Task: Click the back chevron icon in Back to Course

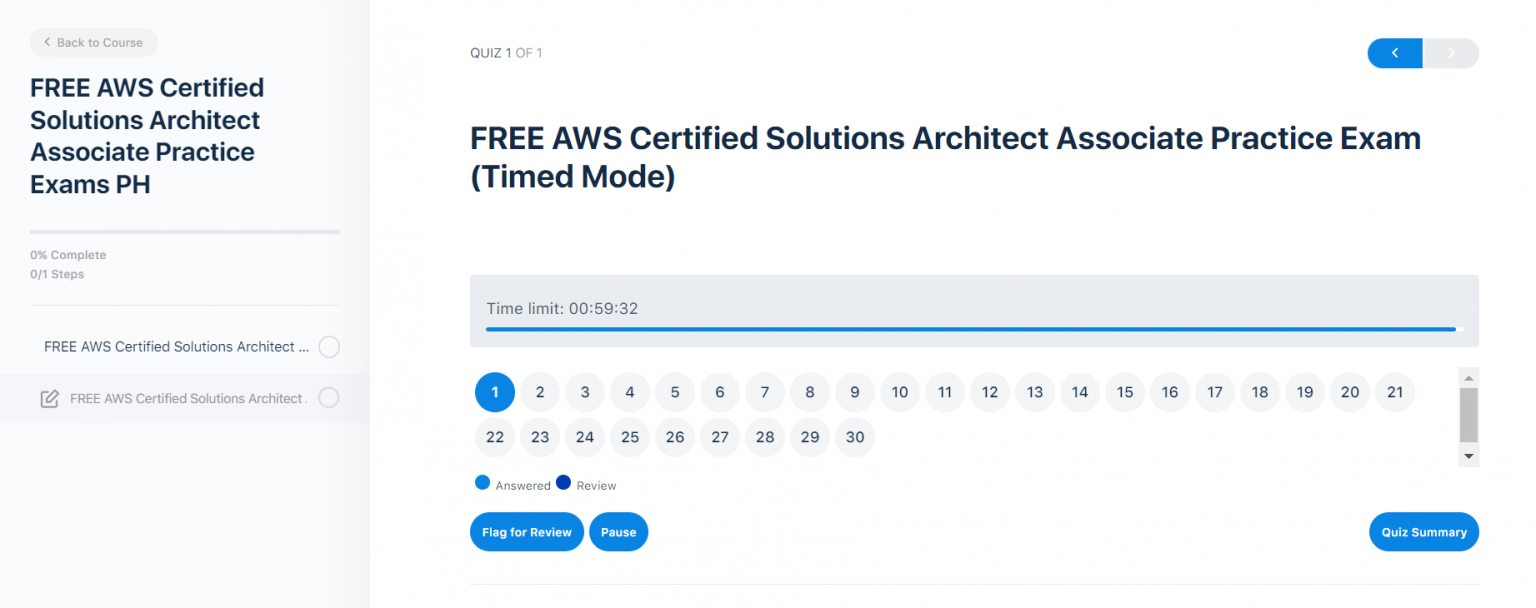Action: (46, 42)
